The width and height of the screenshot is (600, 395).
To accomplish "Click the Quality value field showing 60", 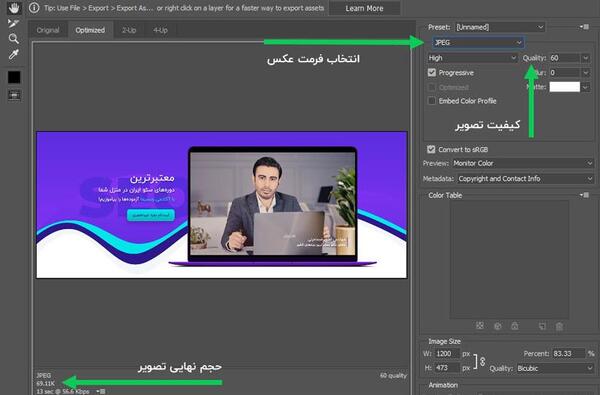I will tap(564, 58).
